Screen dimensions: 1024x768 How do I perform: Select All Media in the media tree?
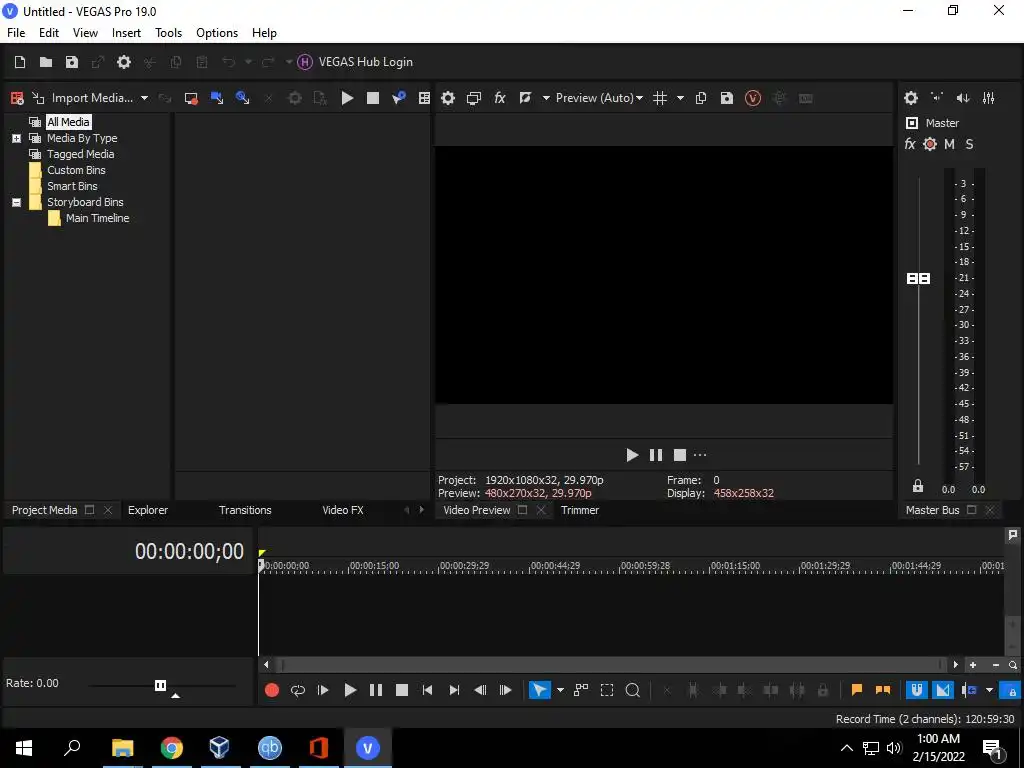[68, 122]
